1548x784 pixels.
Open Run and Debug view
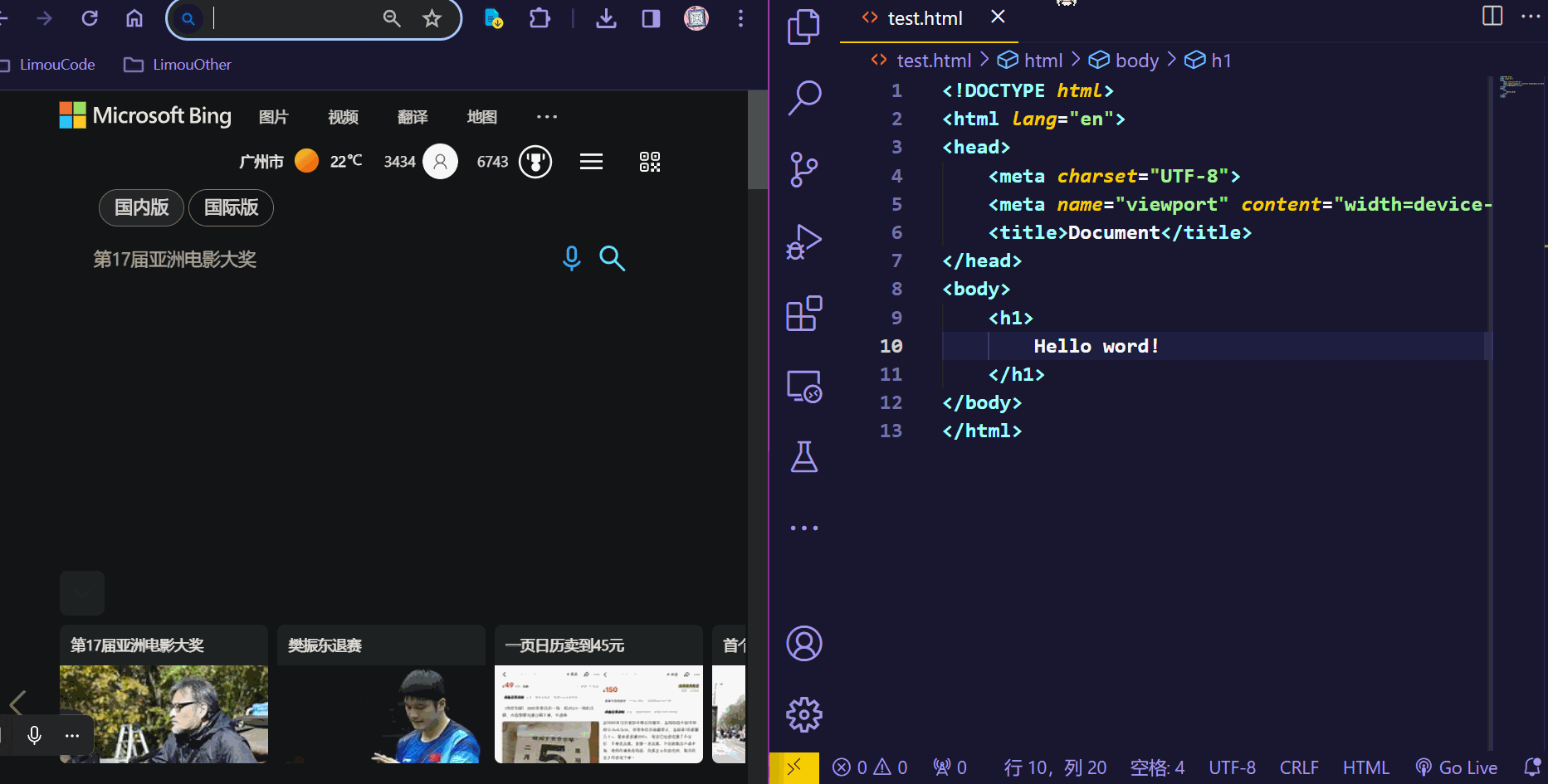tap(803, 242)
